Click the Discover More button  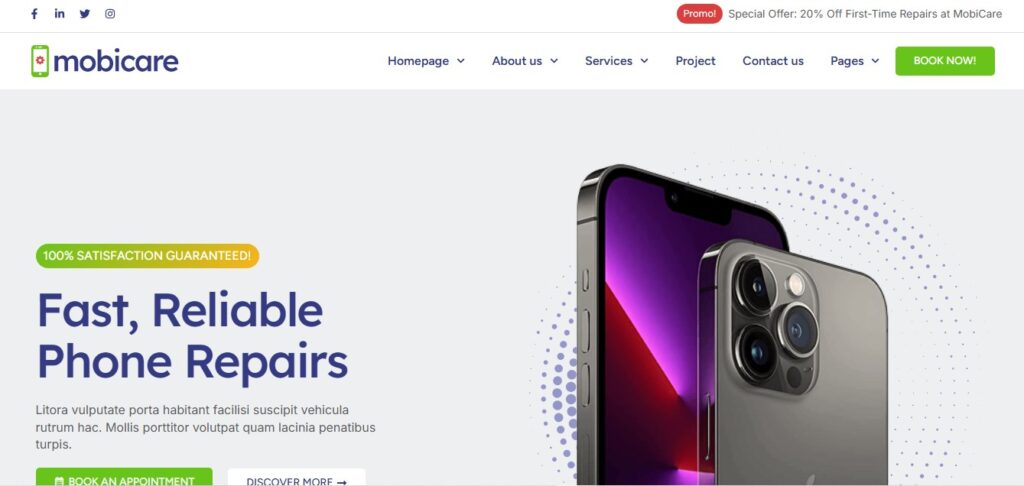tap(296, 478)
